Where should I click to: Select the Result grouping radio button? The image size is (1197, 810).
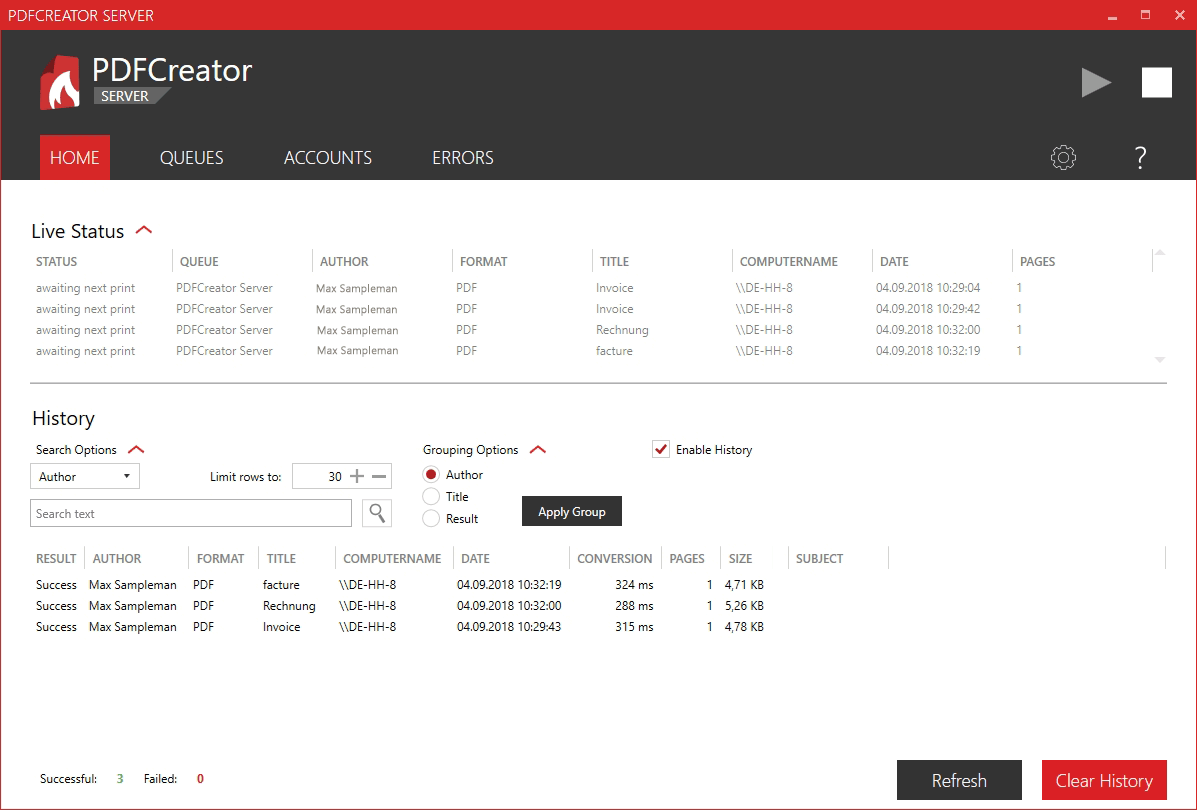coord(432,518)
